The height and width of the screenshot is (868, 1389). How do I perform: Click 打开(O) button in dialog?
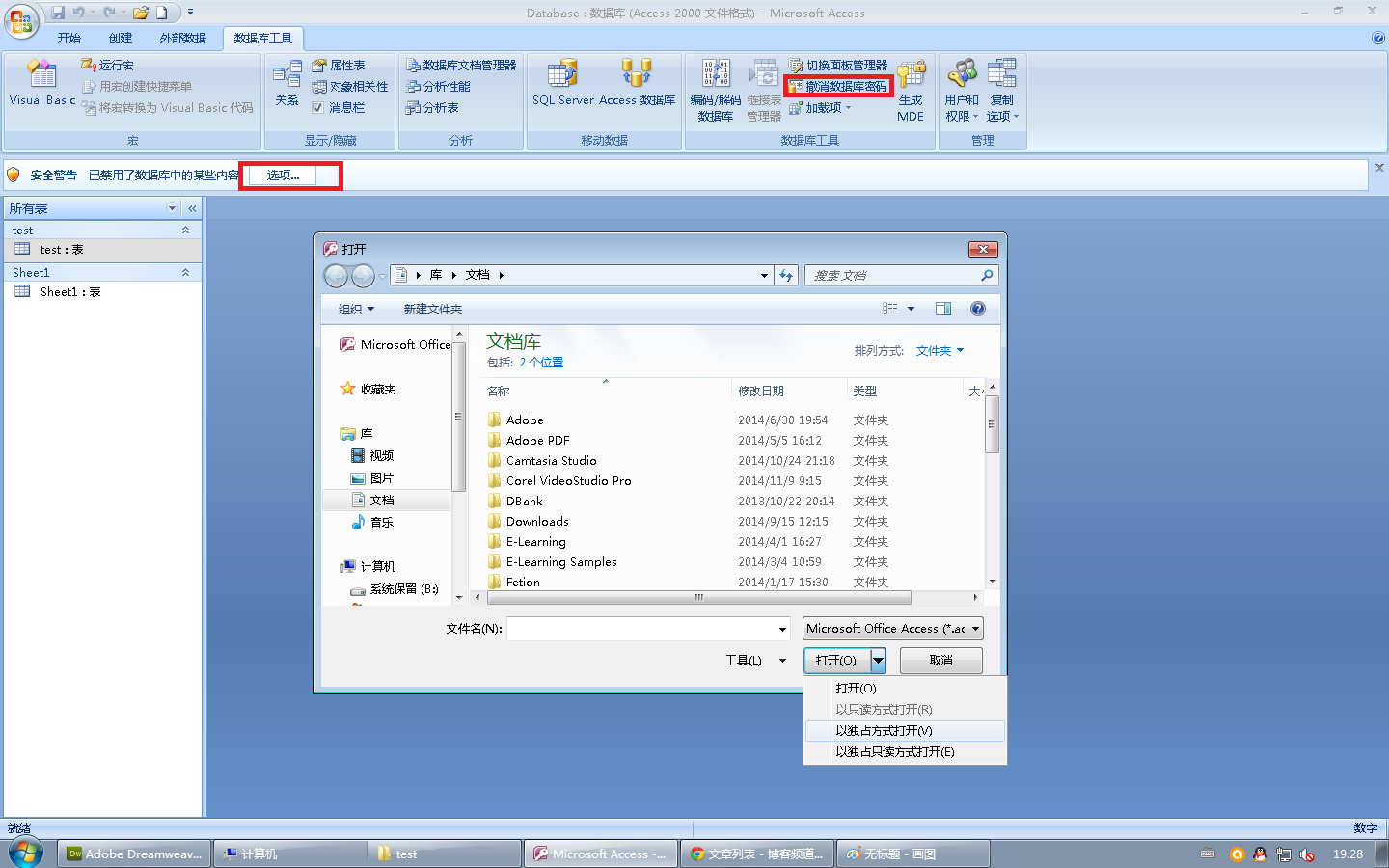tap(836, 661)
